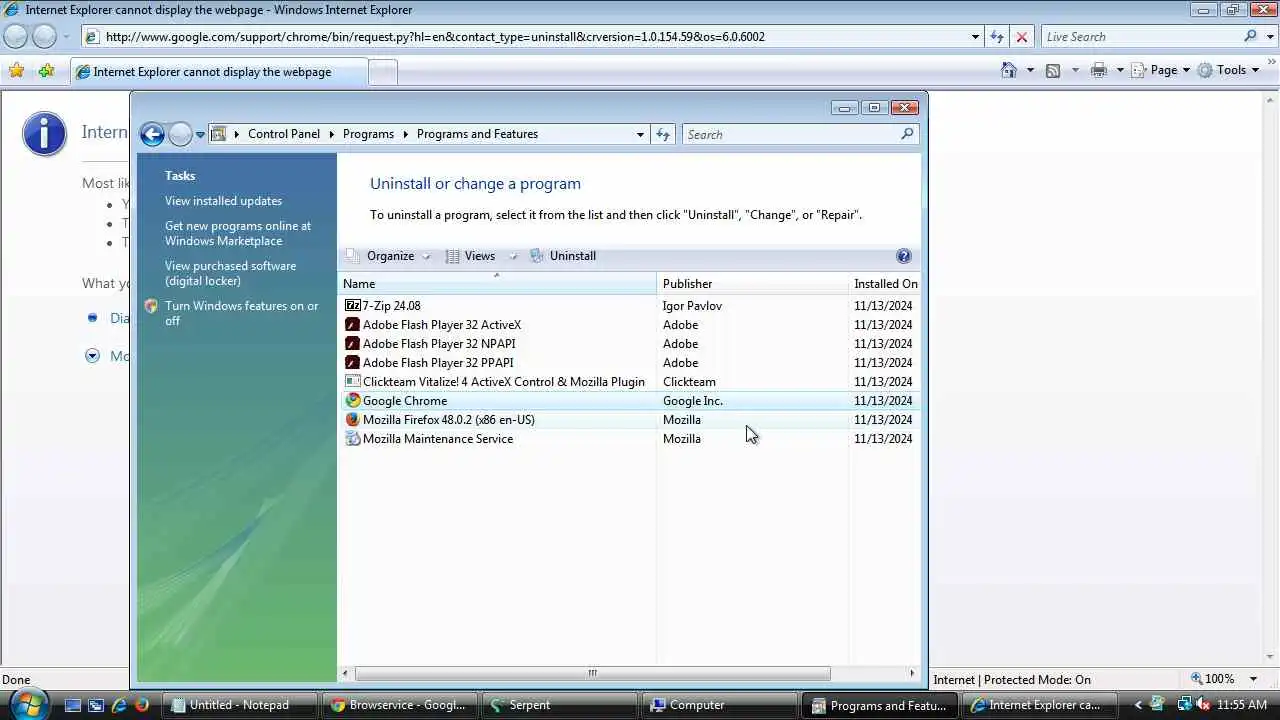Image resolution: width=1280 pixels, height=720 pixels.
Task: Switch to the Computer taskbar button
Action: point(719,705)
